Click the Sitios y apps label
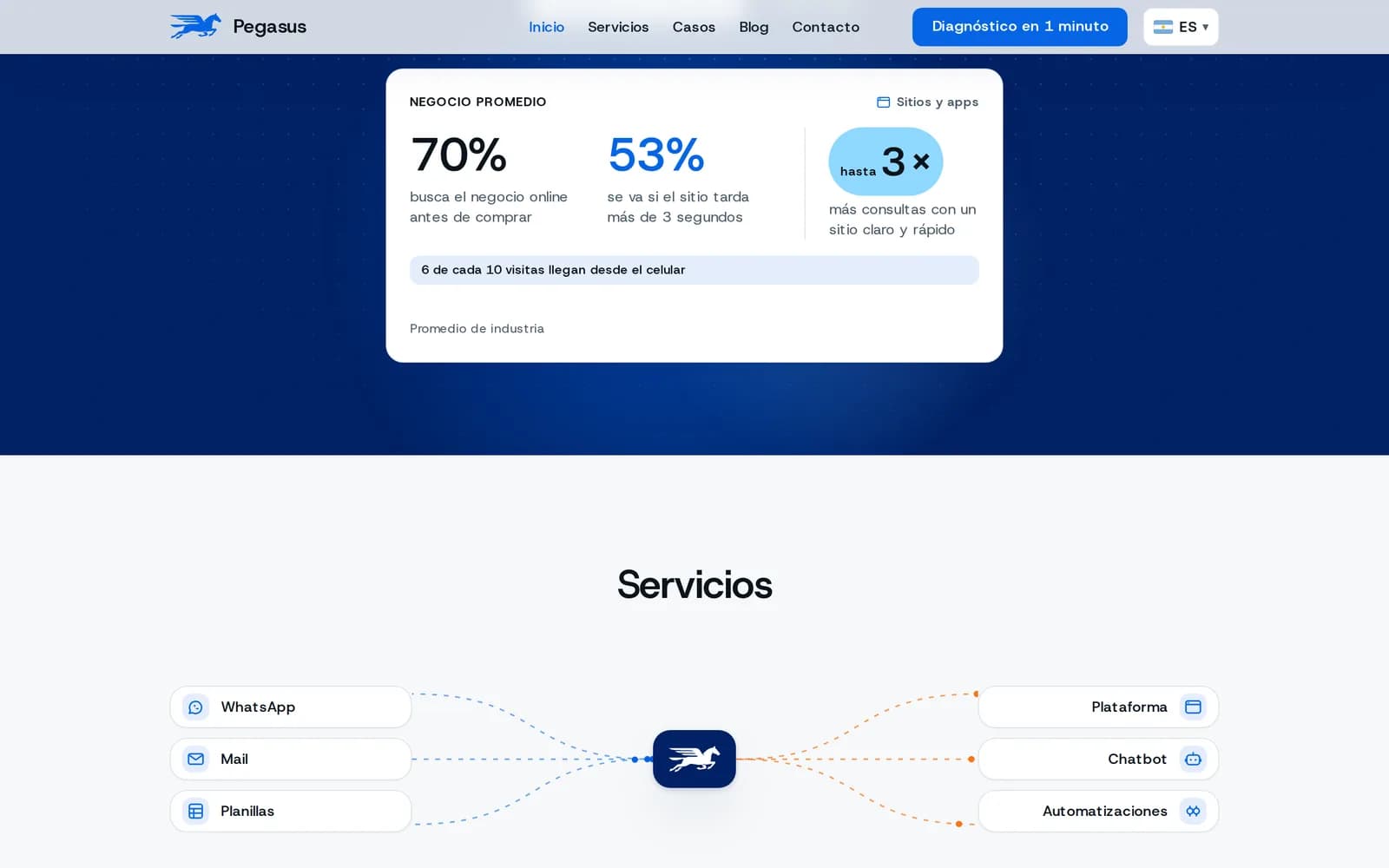This screenshot has width=1389, height=868. tap(937, 102)
